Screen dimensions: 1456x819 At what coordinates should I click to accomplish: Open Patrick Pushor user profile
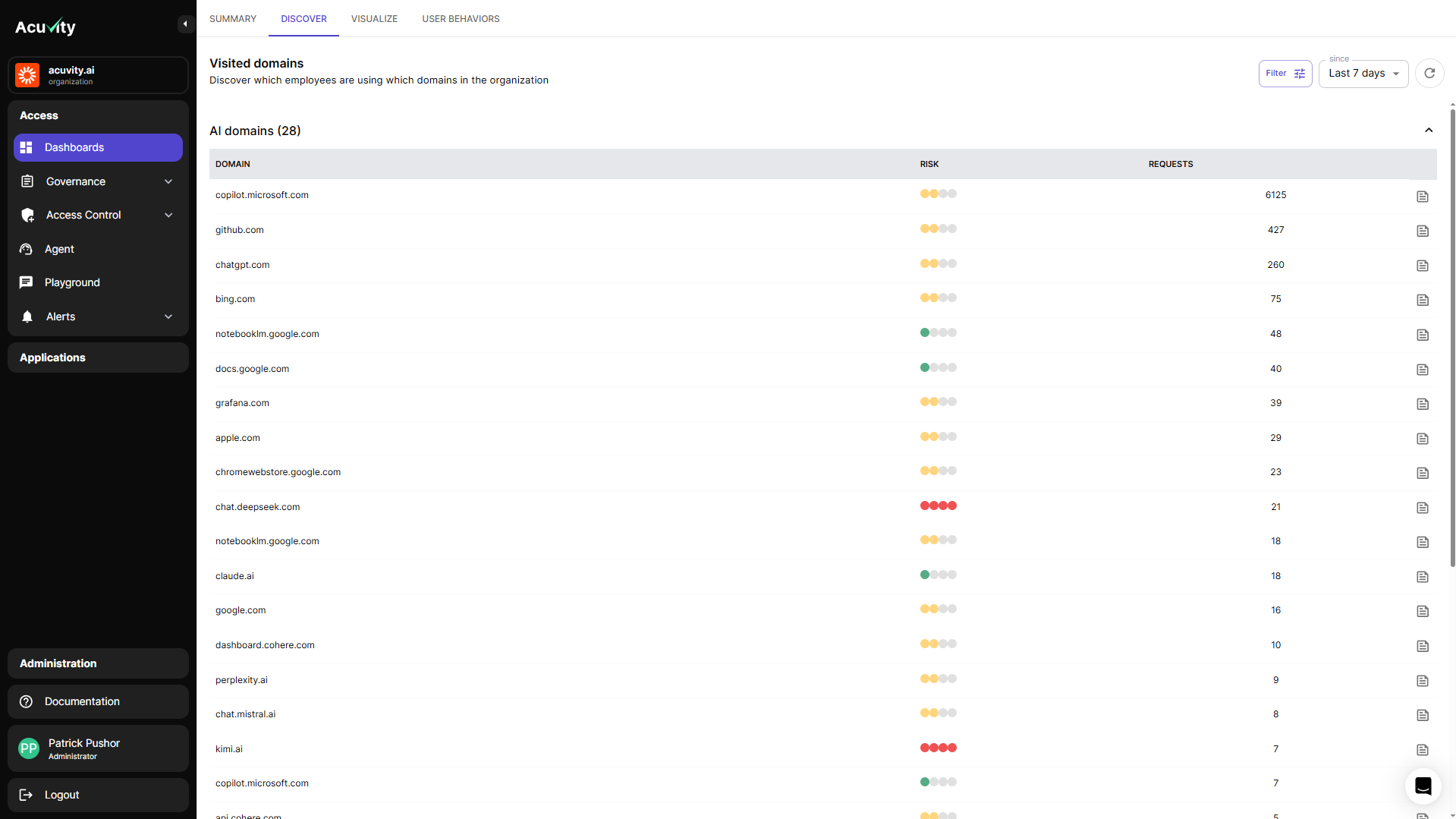click(x=98, y=748)
